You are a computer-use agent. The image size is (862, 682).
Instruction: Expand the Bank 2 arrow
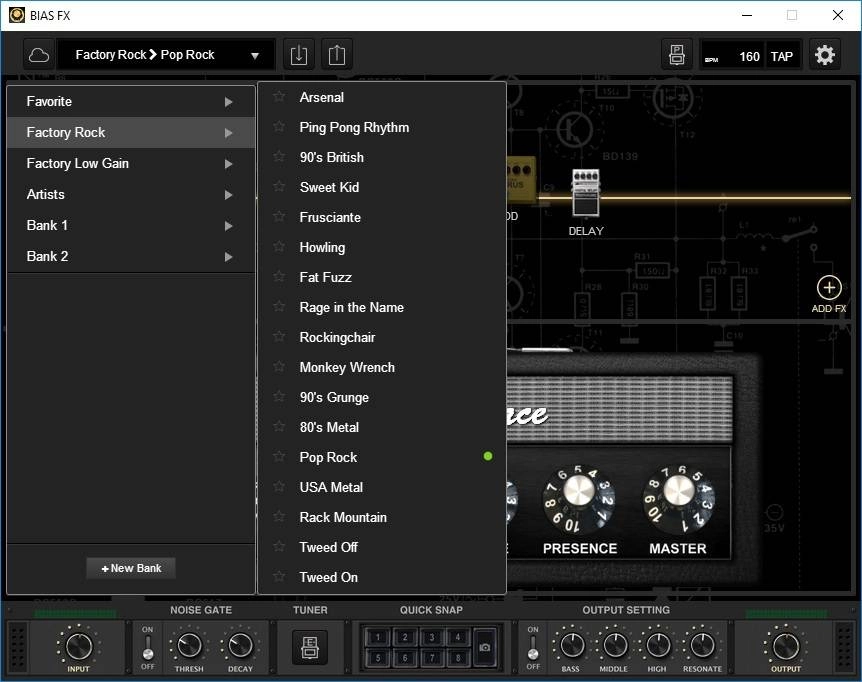[x=229, y=257]
